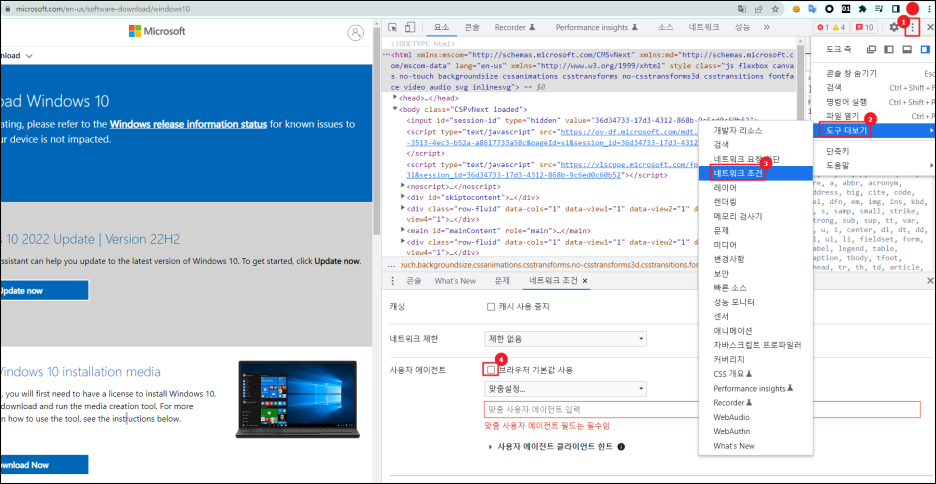Click the share page icon in address bar

758,9
